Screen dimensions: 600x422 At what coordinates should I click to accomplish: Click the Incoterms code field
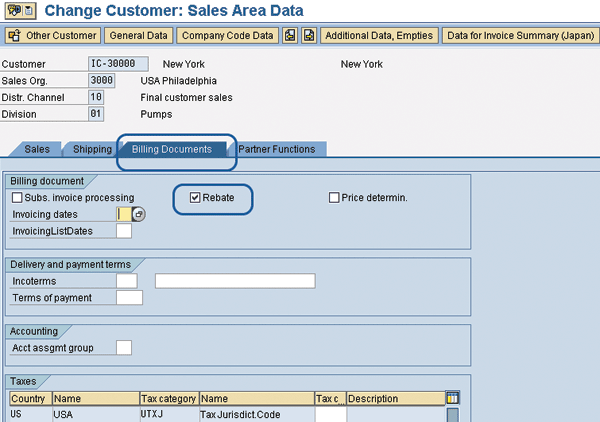(127, 281)
